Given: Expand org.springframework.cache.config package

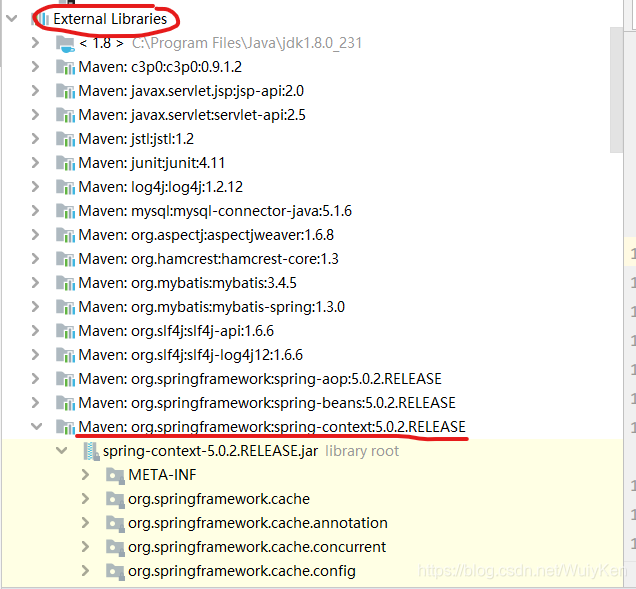Looking at the screenshot, I should point(85,571).
